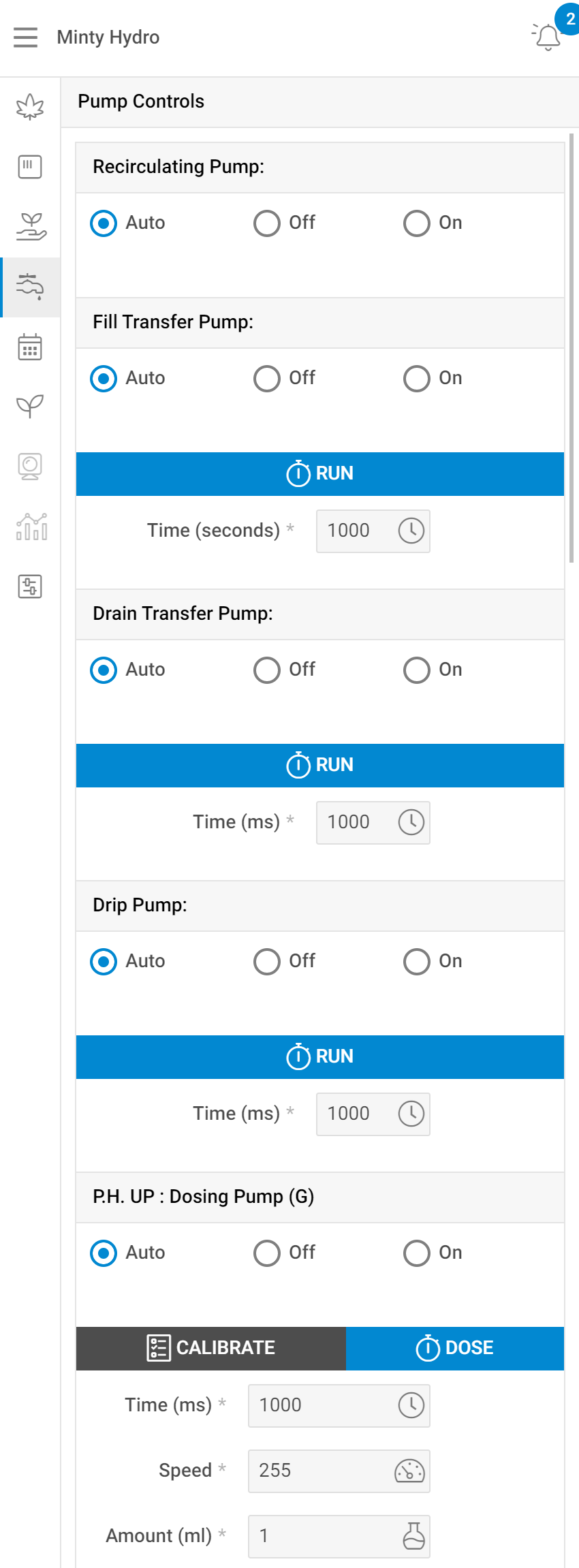The width and height of the screenshot is (579, 1568).
Task: Switch to the DOSE tab
Action: [x=455, y=1348]
